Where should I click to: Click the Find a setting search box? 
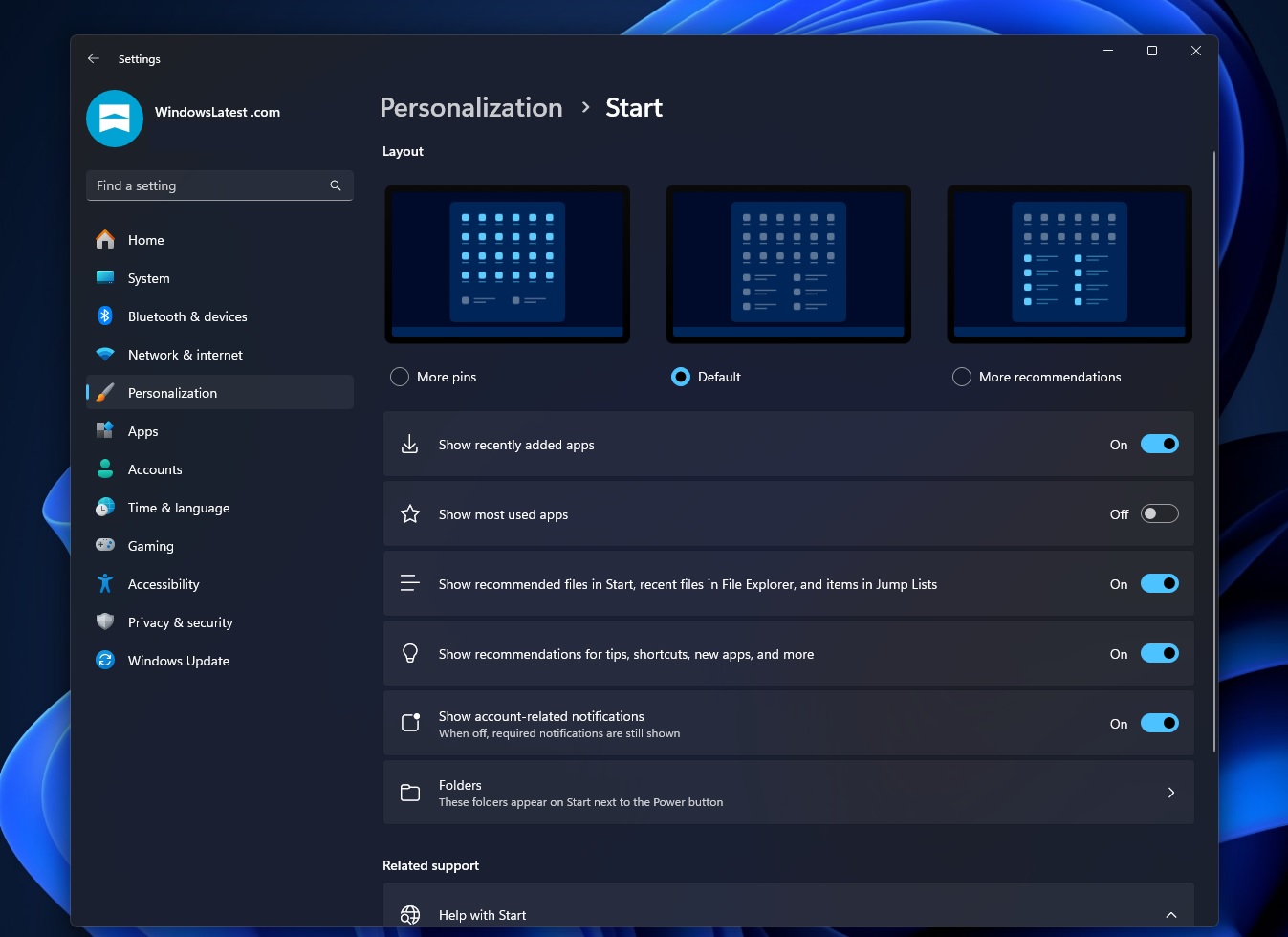pyautogui.click(x=220, y=185)
